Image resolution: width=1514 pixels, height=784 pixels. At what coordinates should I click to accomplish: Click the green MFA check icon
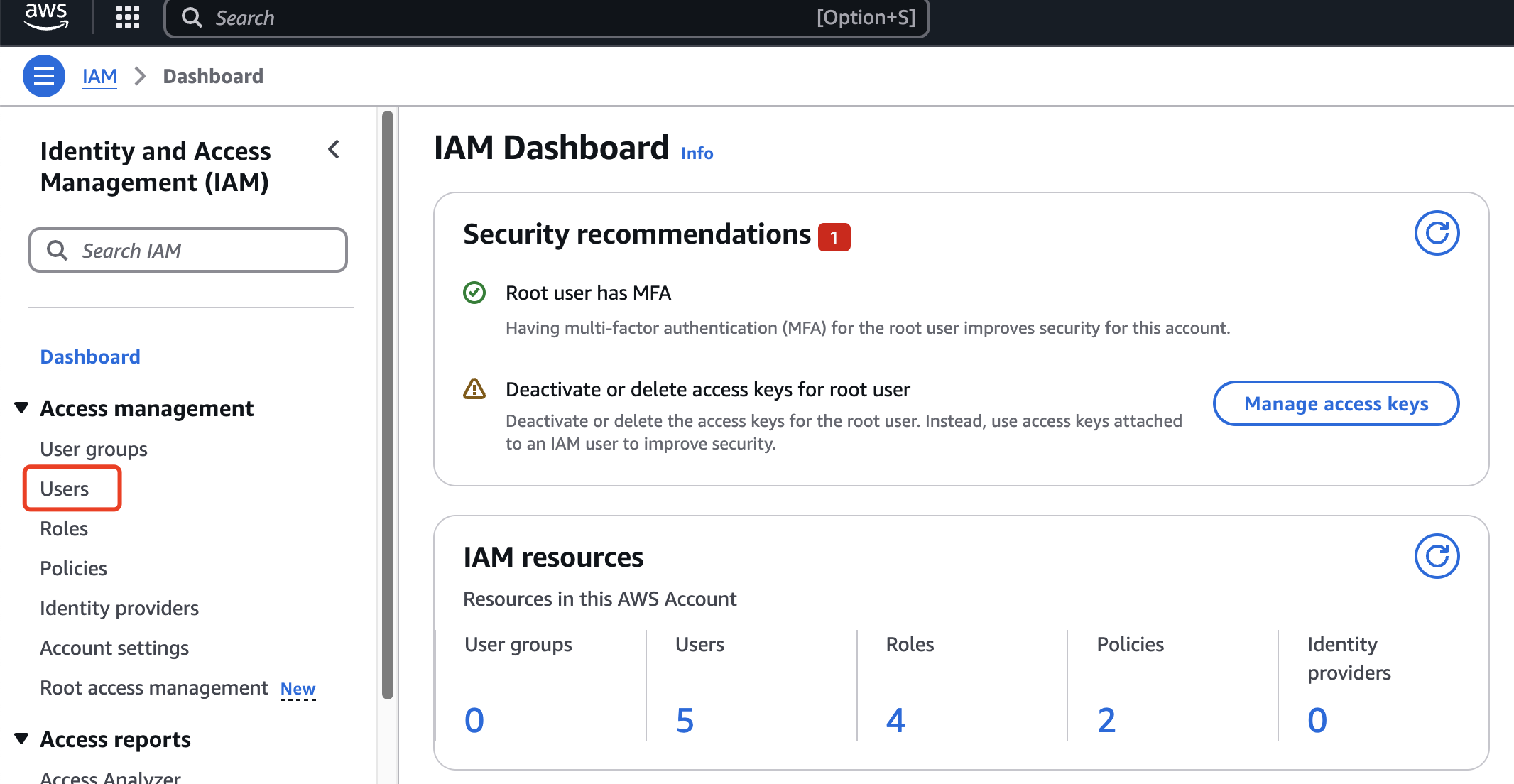[474, 293]
